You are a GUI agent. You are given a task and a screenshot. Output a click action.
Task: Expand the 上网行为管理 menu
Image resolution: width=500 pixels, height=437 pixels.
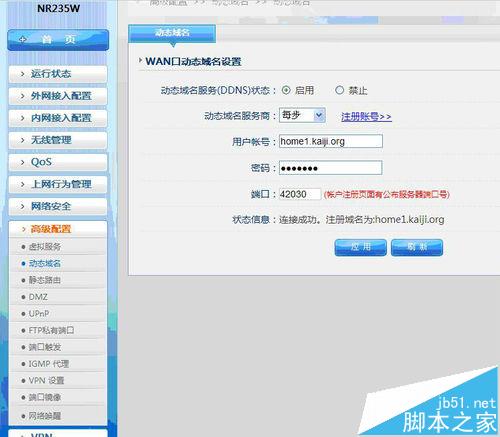point(58,184)
